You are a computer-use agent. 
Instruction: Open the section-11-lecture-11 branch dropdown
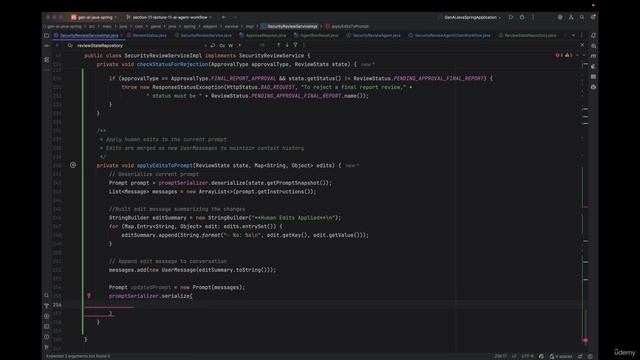(x=169, y=17)
